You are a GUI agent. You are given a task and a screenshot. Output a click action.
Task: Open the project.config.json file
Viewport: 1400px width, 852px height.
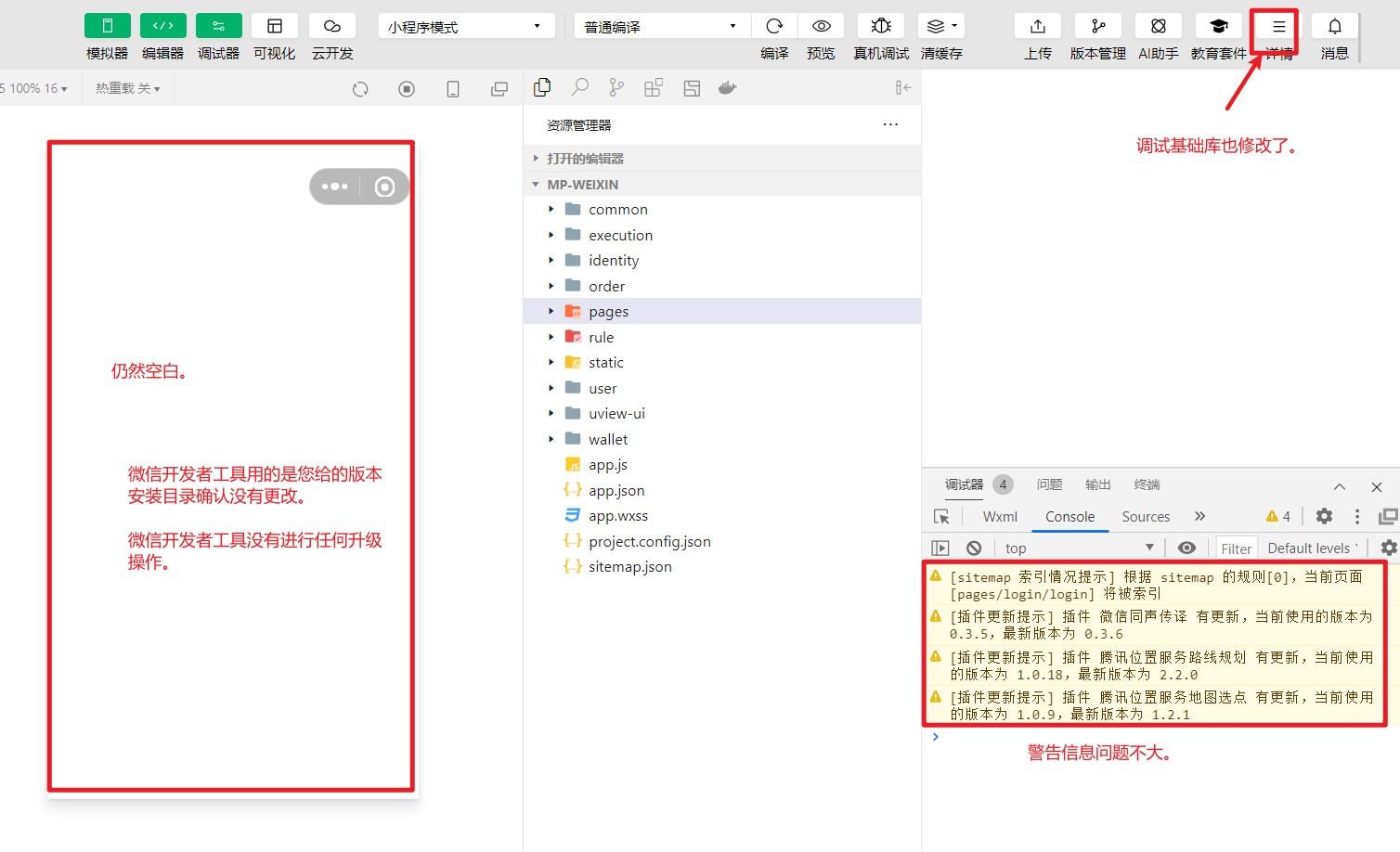pyautogui.click(x=722, y=541)
